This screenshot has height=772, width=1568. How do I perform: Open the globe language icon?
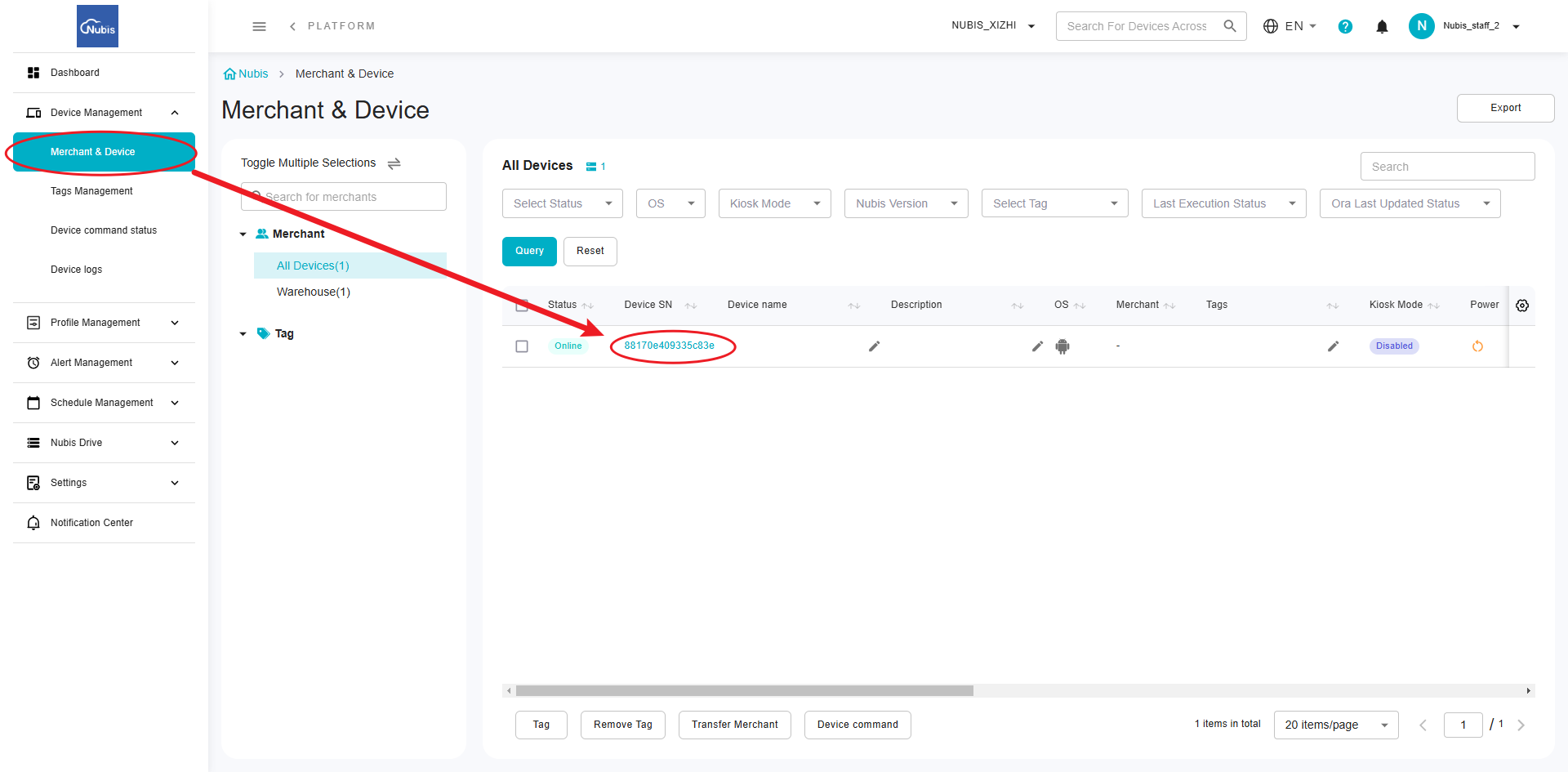pyautogui.click(x=1271, y=26)
